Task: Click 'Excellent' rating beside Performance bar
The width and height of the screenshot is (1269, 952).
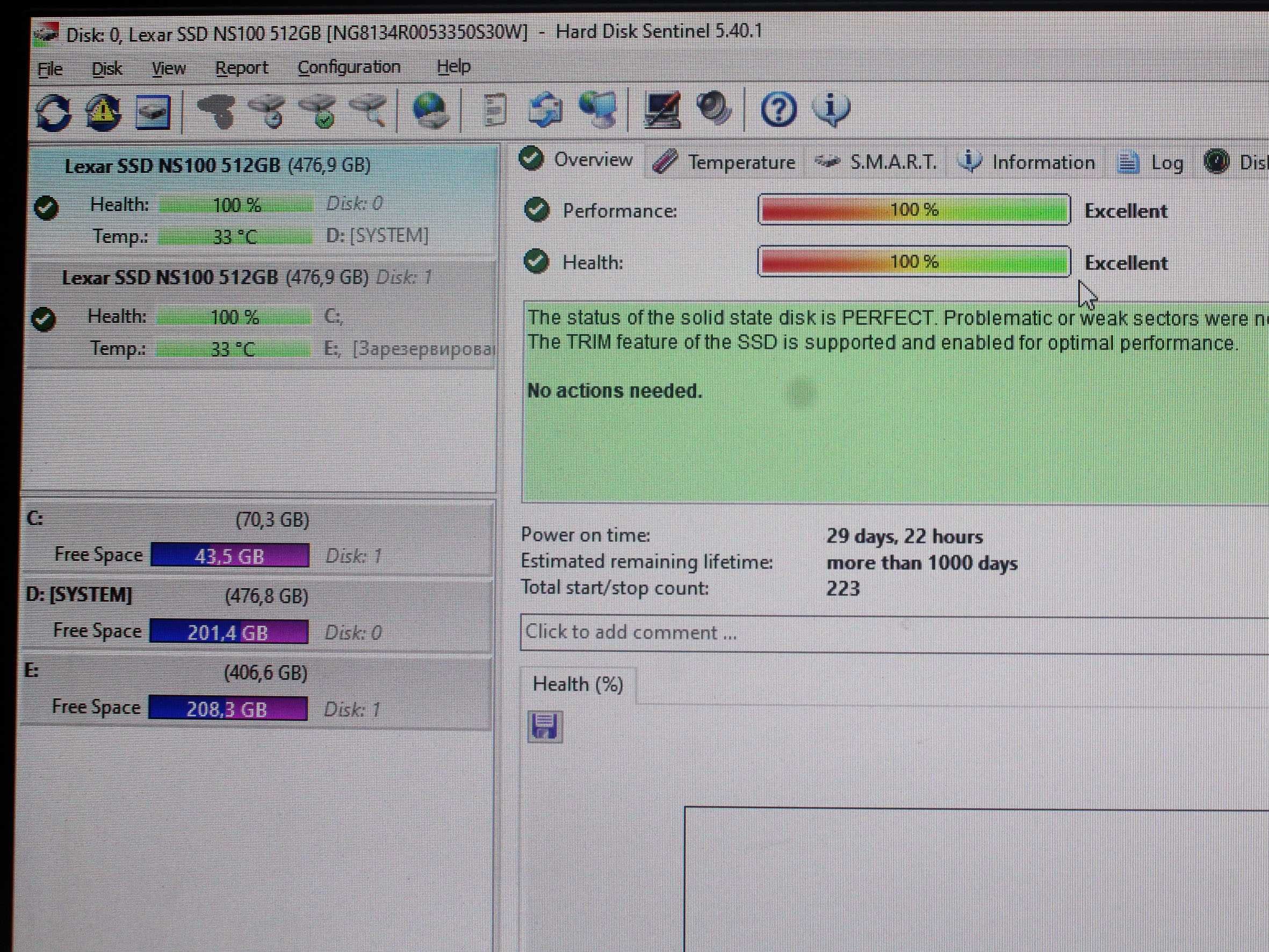Action: coord(1126,211)
